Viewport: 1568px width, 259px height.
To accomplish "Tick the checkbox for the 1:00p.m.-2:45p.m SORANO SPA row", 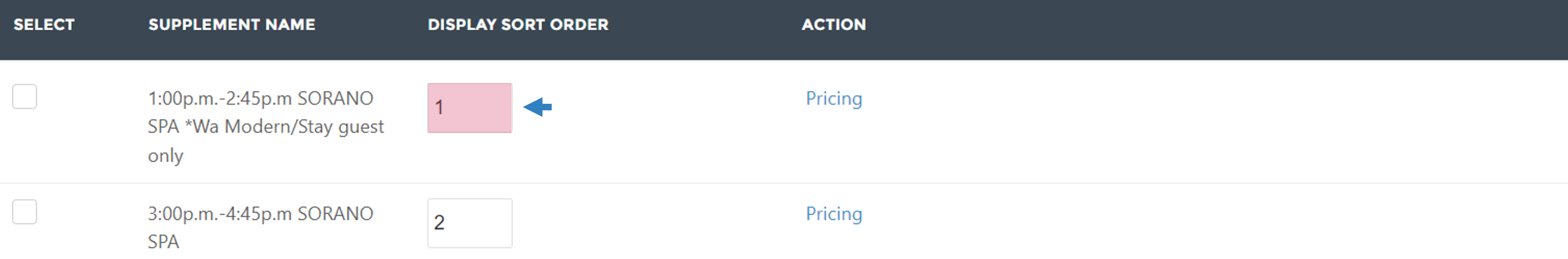I will [x=25, y=97].
